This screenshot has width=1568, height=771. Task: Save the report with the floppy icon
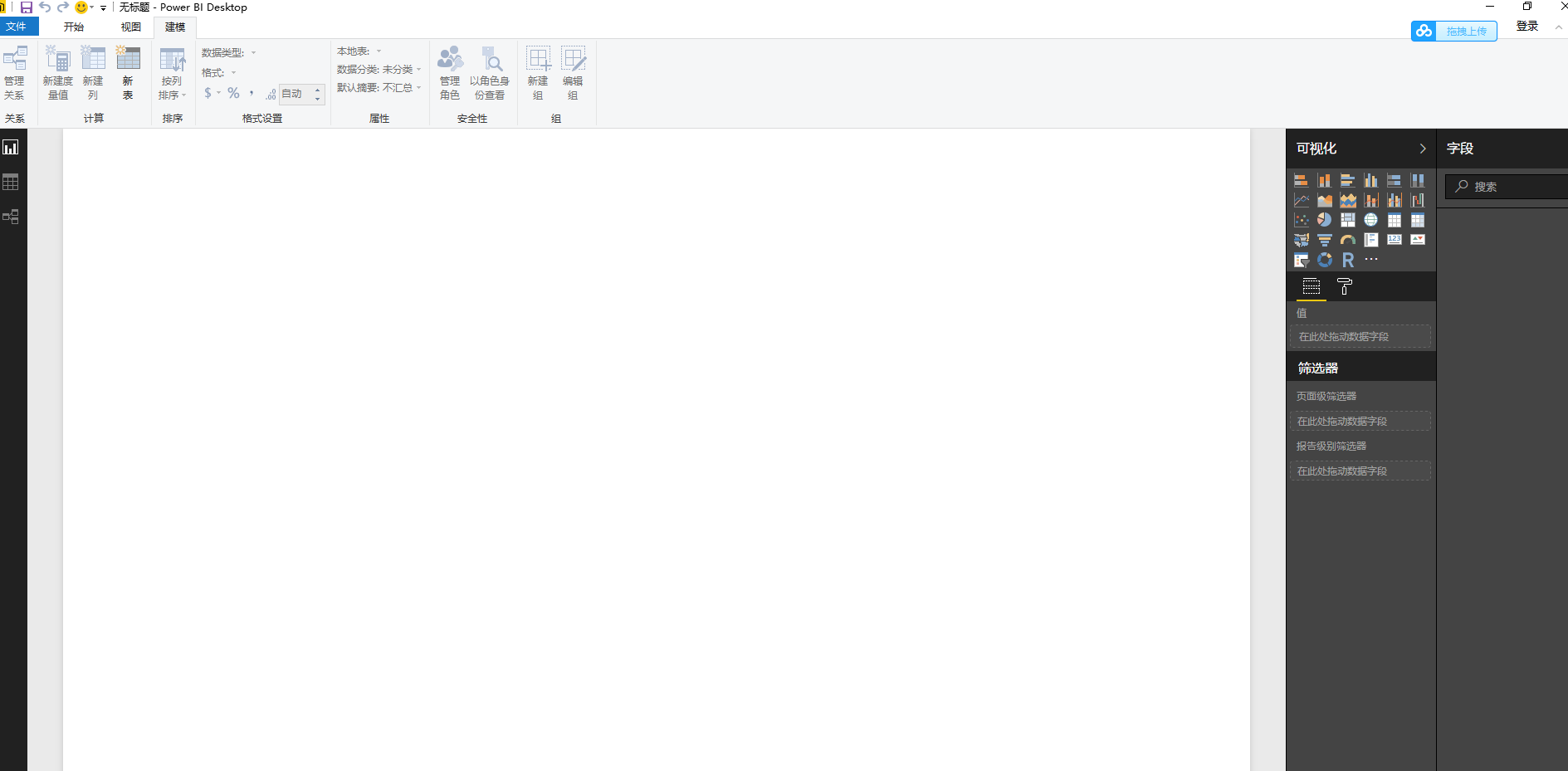pos(27,7)
